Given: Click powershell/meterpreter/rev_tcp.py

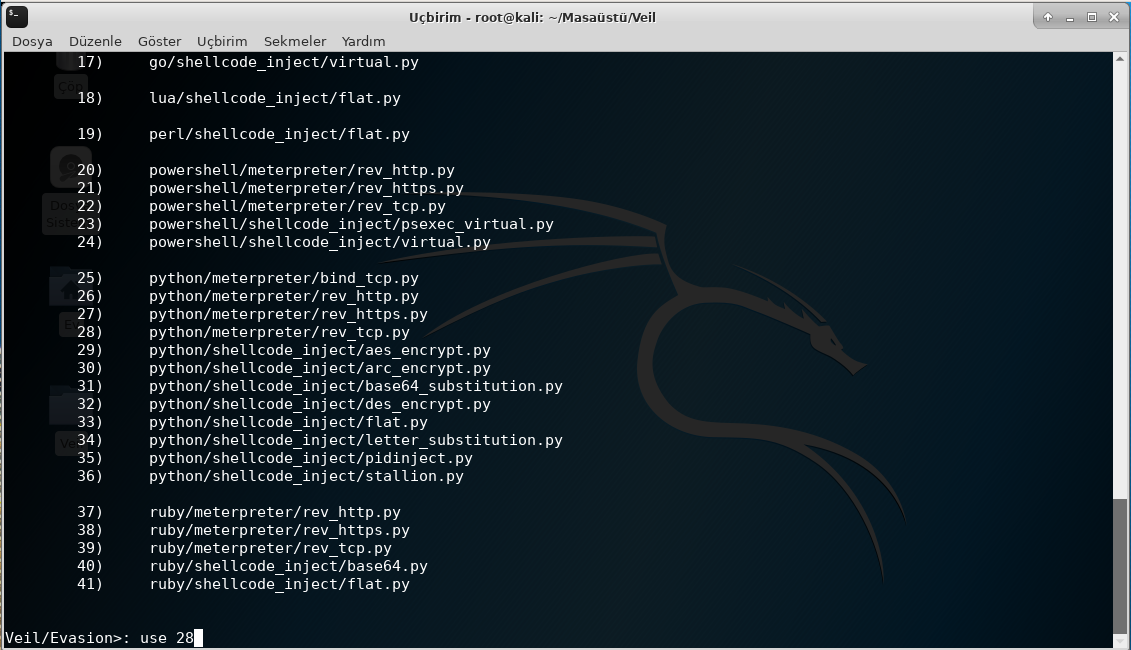Looking at the screenshot, I should tap(297, 206).
